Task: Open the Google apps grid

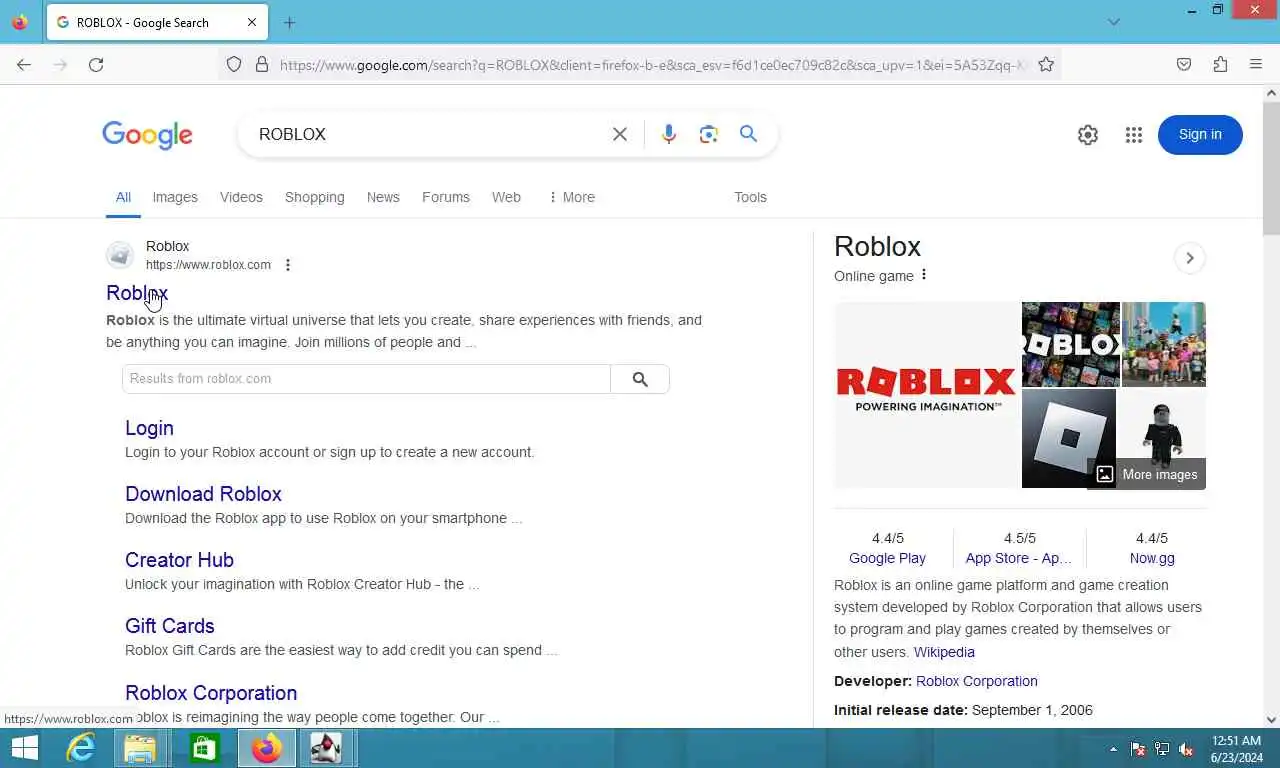Action: pyautogui.click(x=1133, y=135)
